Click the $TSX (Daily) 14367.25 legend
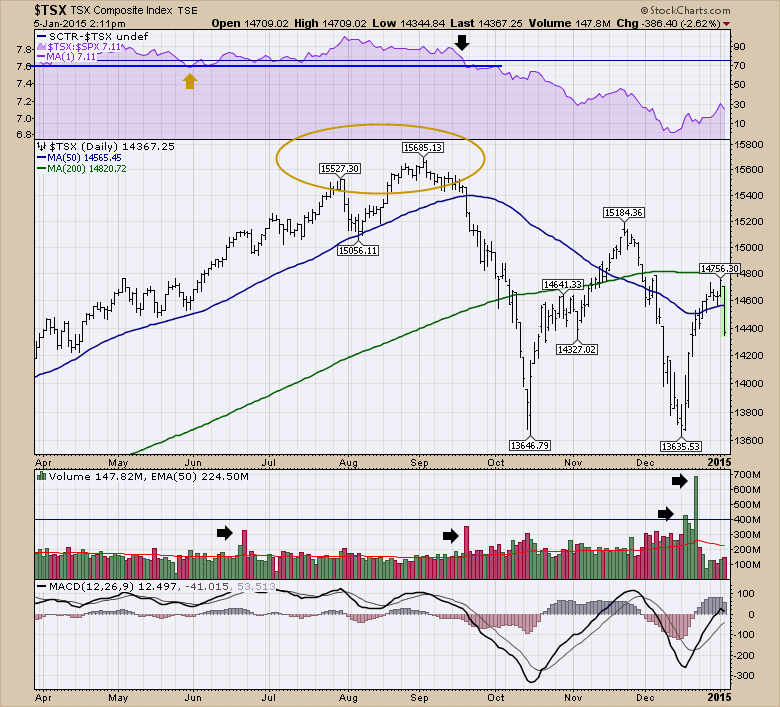Viewport: 780px width, 707px height. coord(106,146)
